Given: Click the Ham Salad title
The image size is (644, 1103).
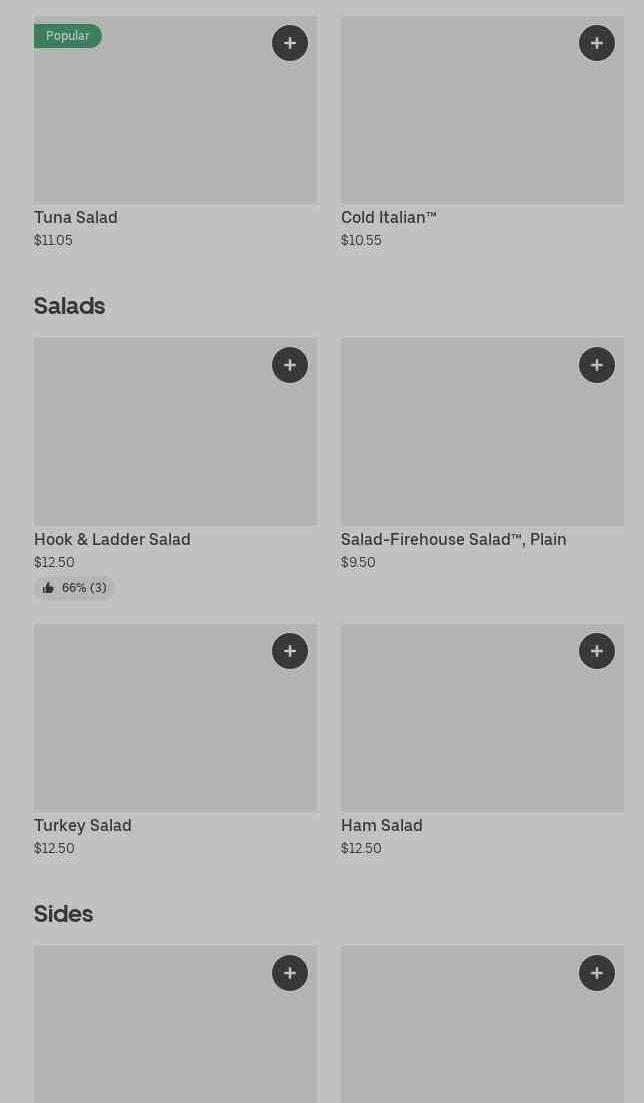Looking at the screenshot, I should pyautogui.click(x=381, y=826).
